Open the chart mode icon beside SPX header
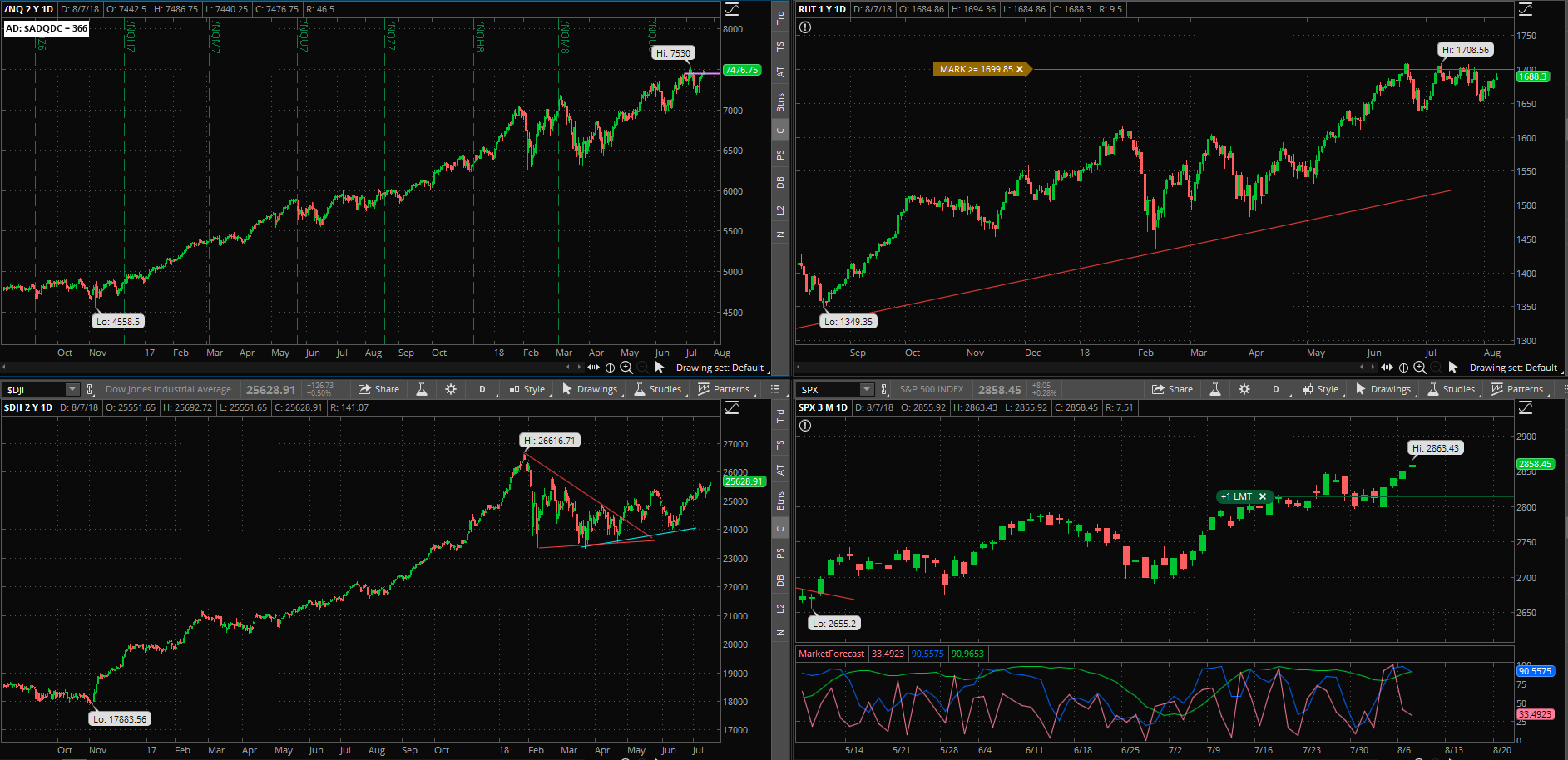This screenshot has height=760, width=1568. coord(1526,407)
